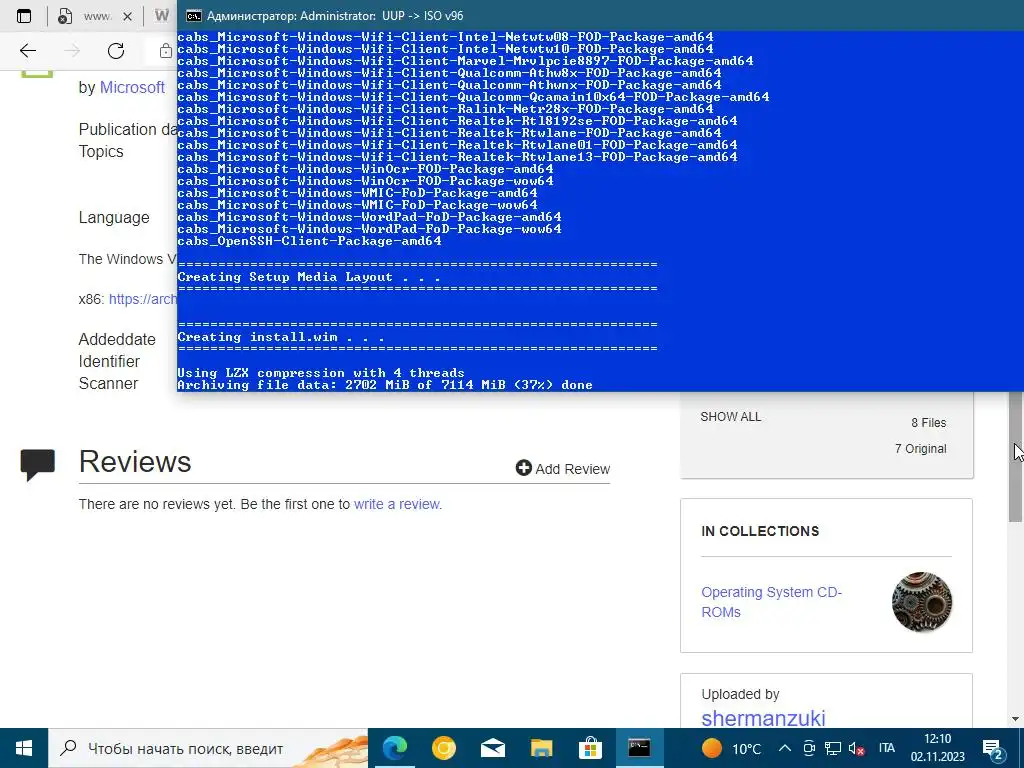The height and width of the screenshot is (768, 1024).
Task: Switch to the W browser tab
Action: [161, 16]
